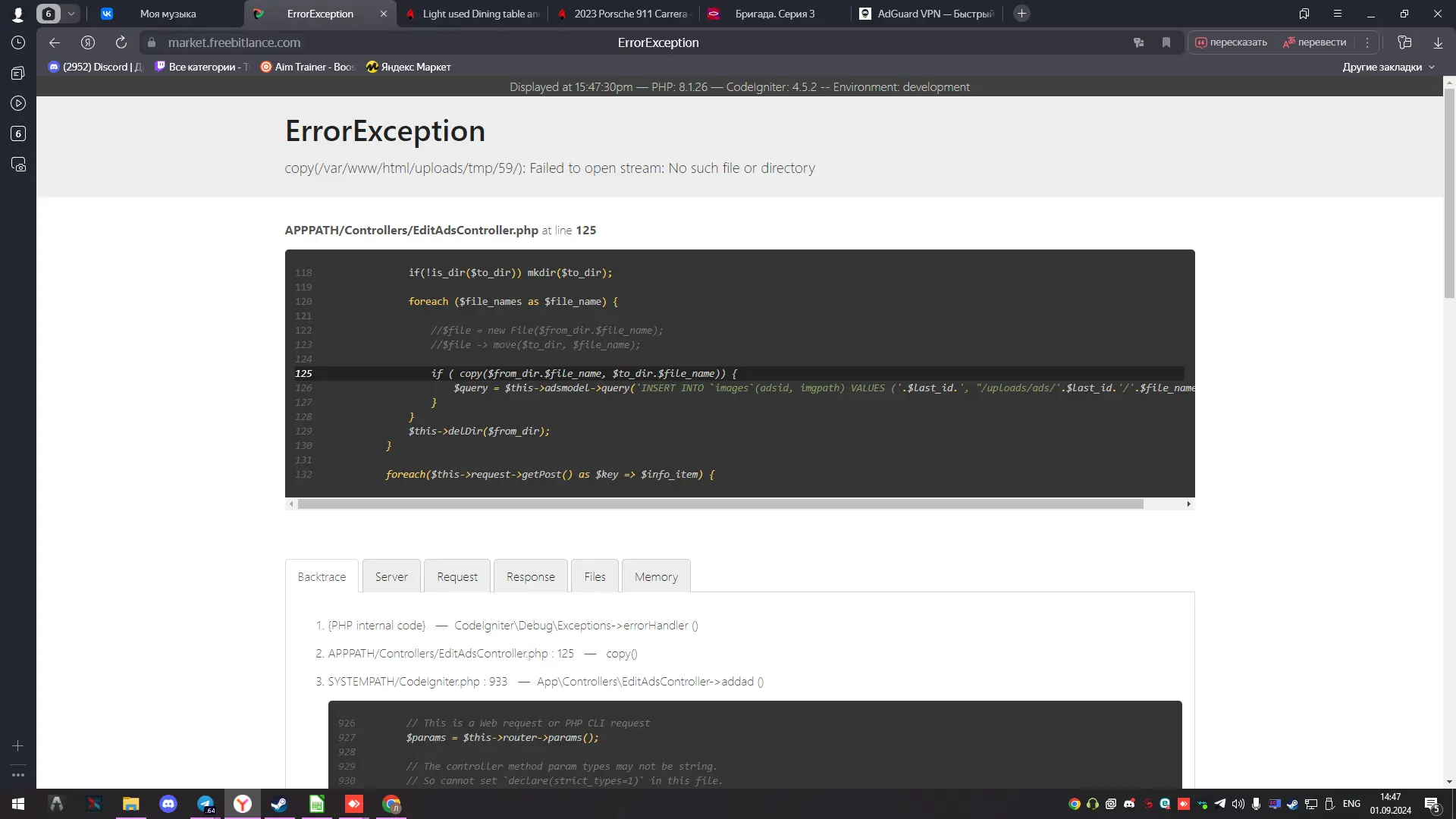The height and width of the screenshot is (819, 1456).
Task: Click the перевести translate button
Action: [x=1315, y=42]
